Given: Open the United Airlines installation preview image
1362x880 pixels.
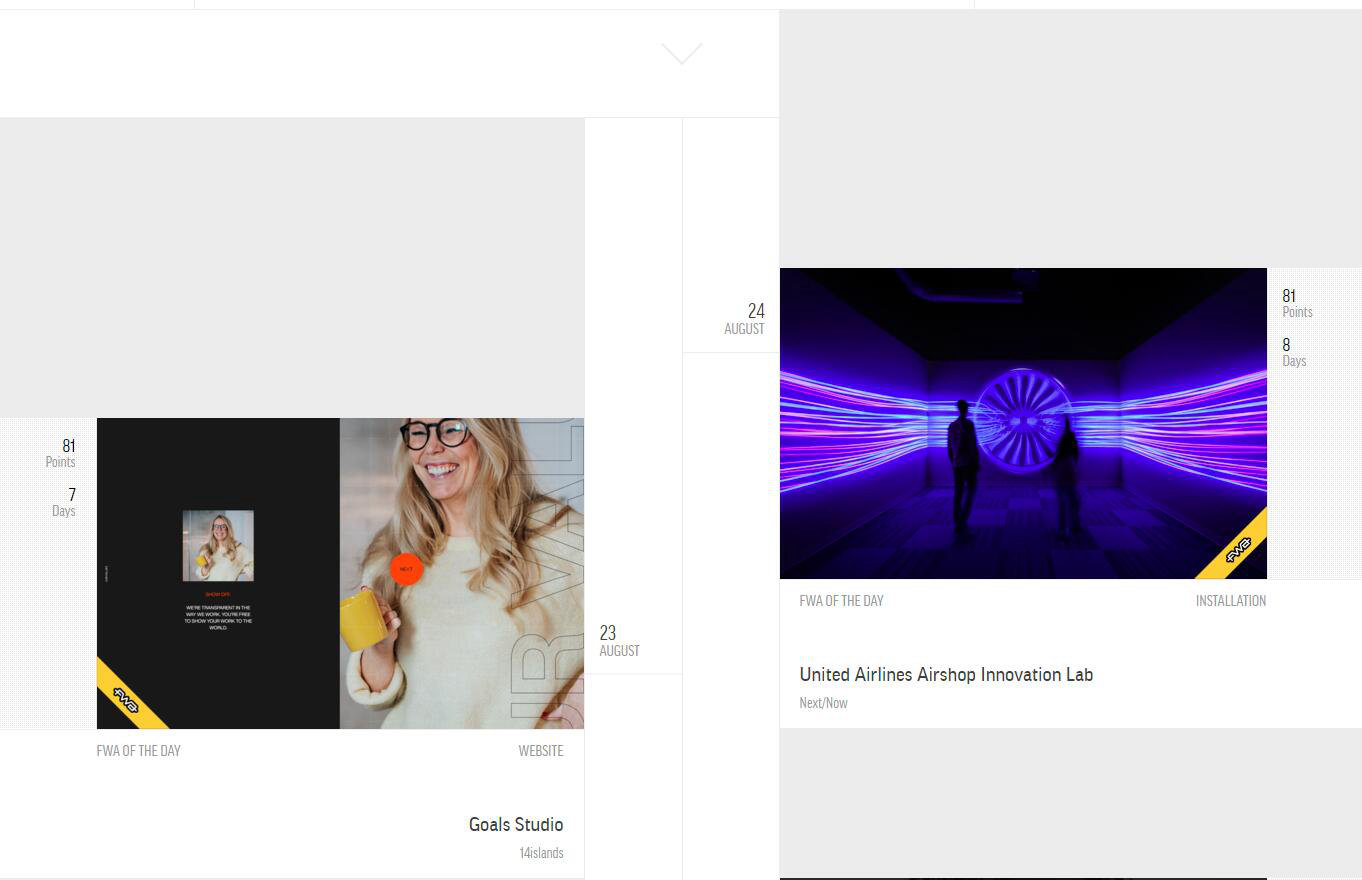Looking at the screenshot, I should pyautogui.click(x=1023, y=423).
